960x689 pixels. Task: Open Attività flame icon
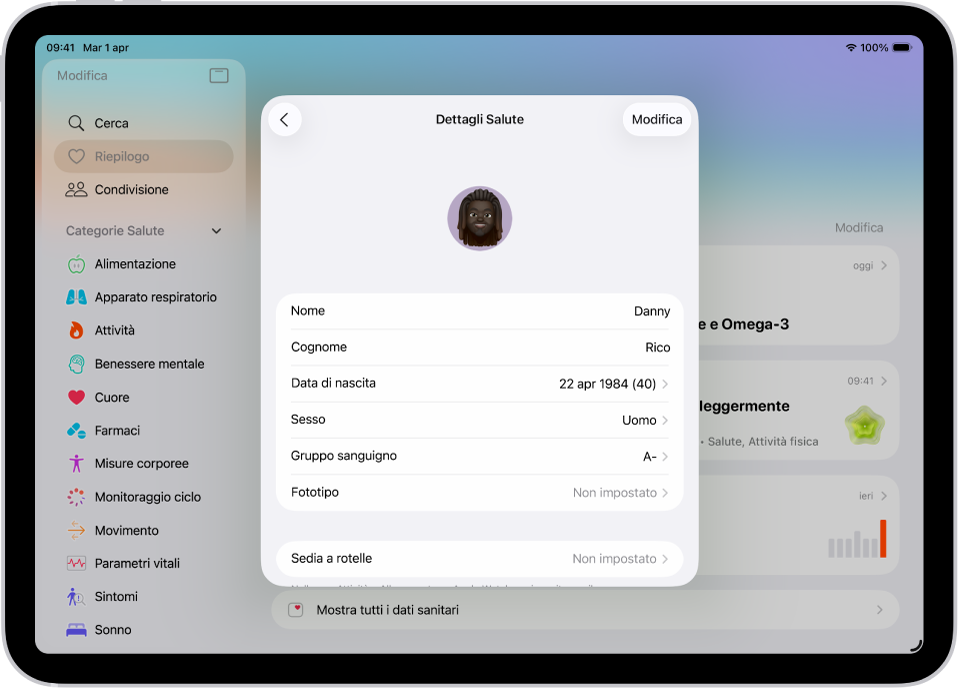click(77, 330)
